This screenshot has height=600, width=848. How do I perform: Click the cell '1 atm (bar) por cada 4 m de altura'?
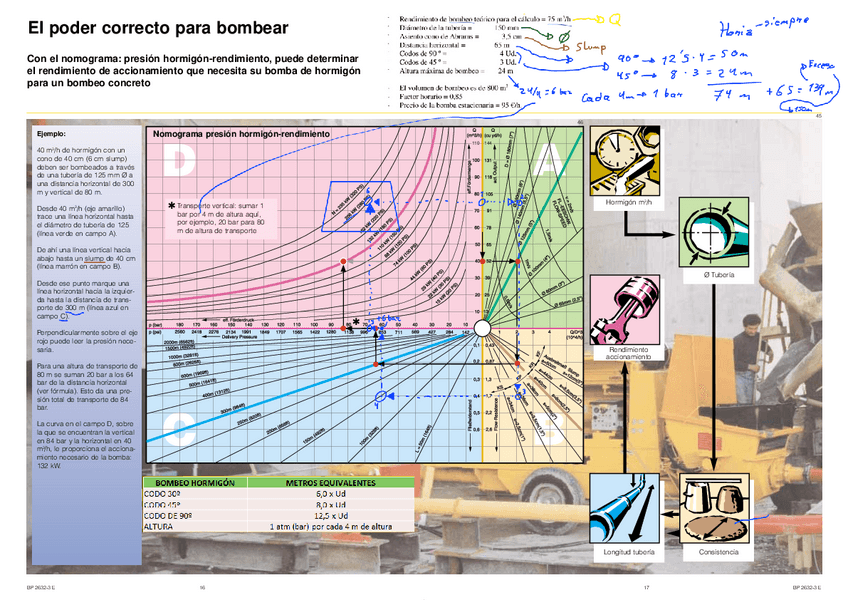tap(330, 526)
